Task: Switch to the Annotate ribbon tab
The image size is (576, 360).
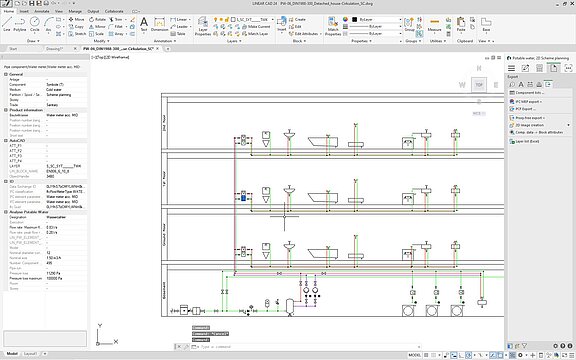Action: [x=42, y=11]
